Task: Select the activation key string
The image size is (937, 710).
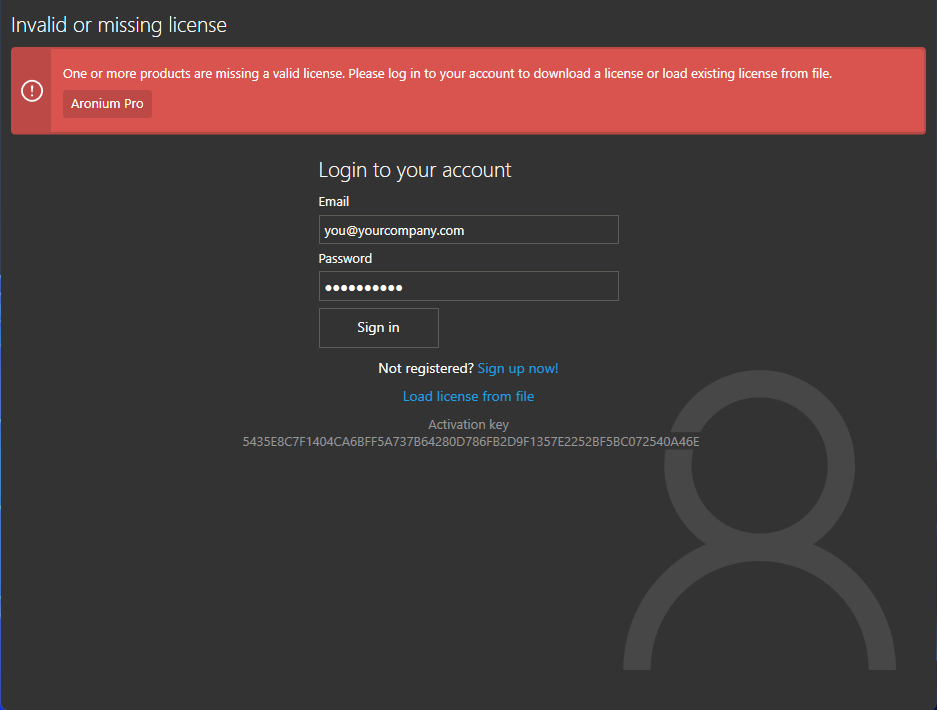Action: coord(470,441)
